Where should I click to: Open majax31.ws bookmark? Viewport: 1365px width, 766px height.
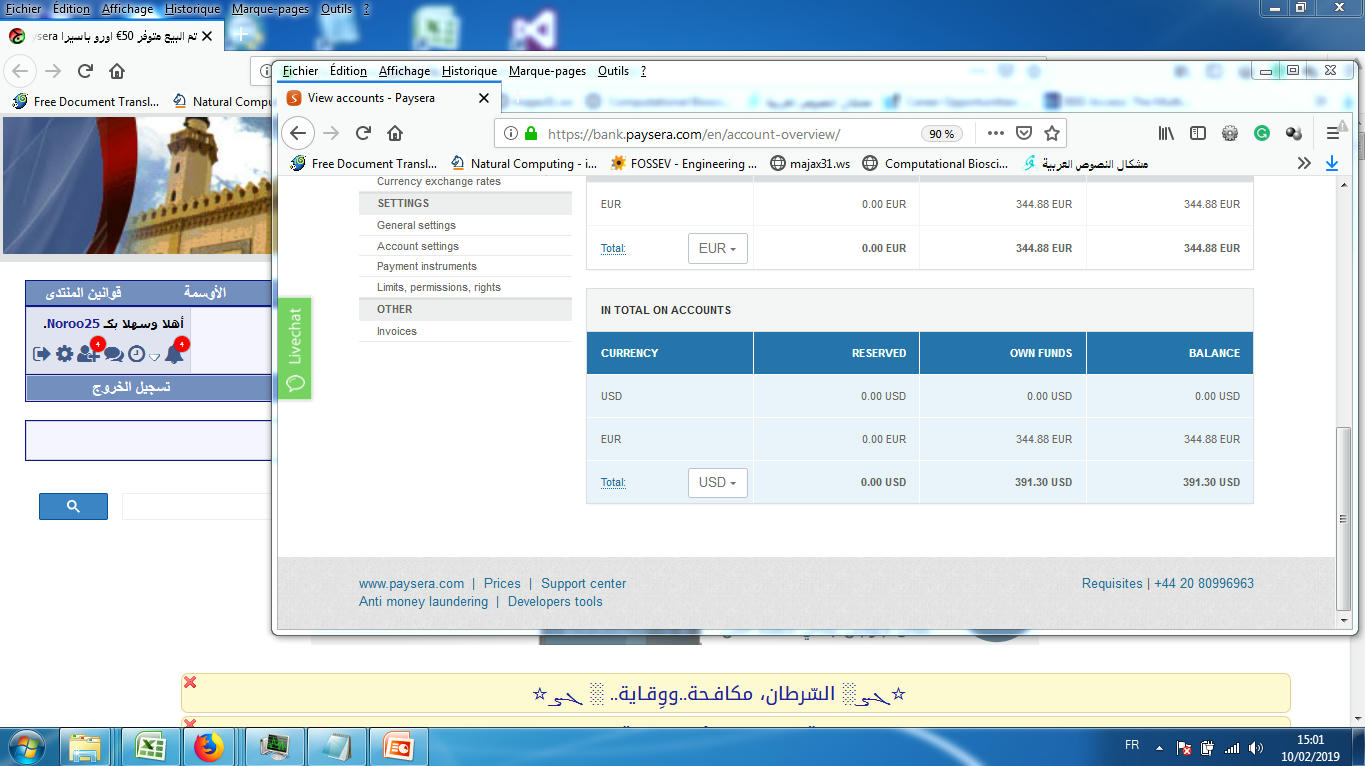tap(810, 163)
